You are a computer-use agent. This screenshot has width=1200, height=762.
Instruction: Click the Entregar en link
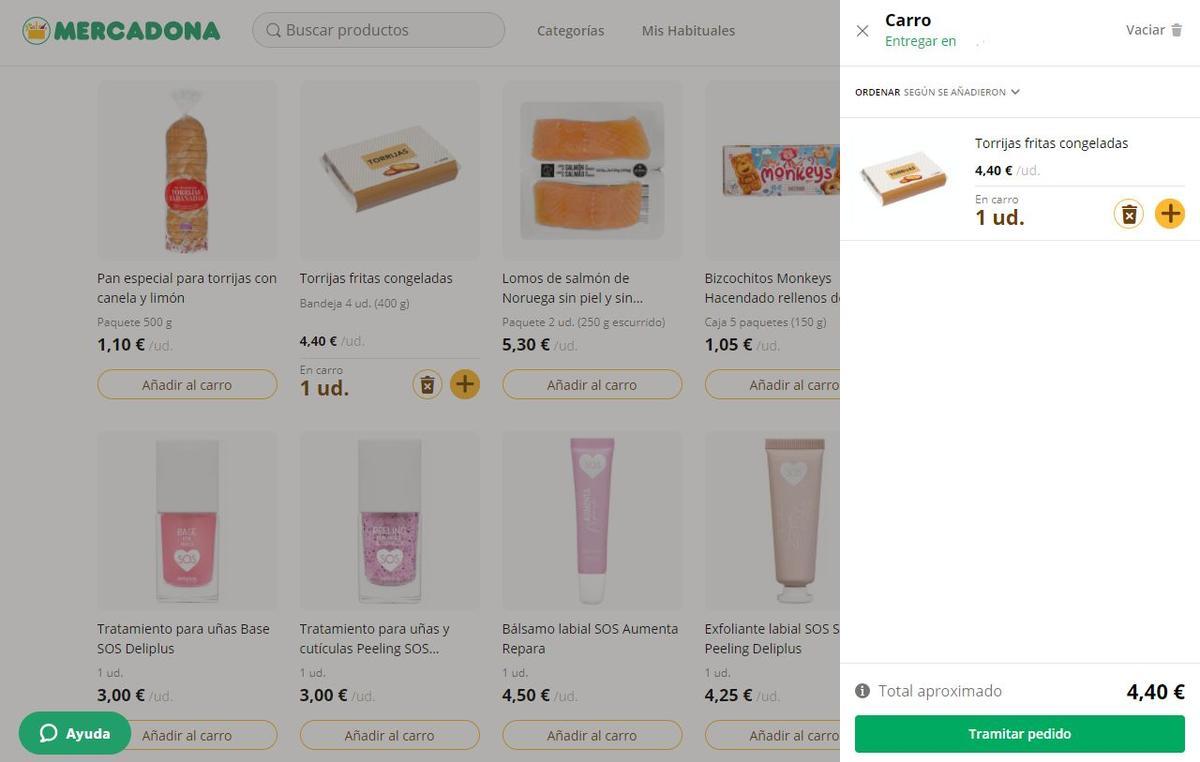[x=919, y=40]
